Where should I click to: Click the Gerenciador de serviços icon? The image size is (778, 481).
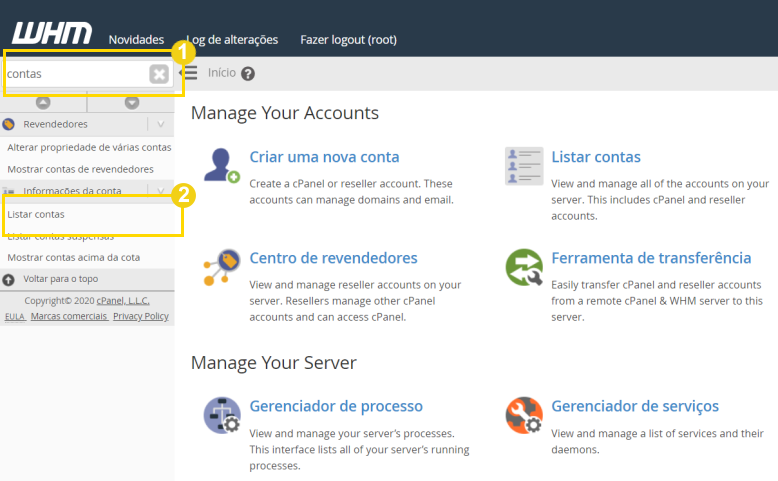524,415
